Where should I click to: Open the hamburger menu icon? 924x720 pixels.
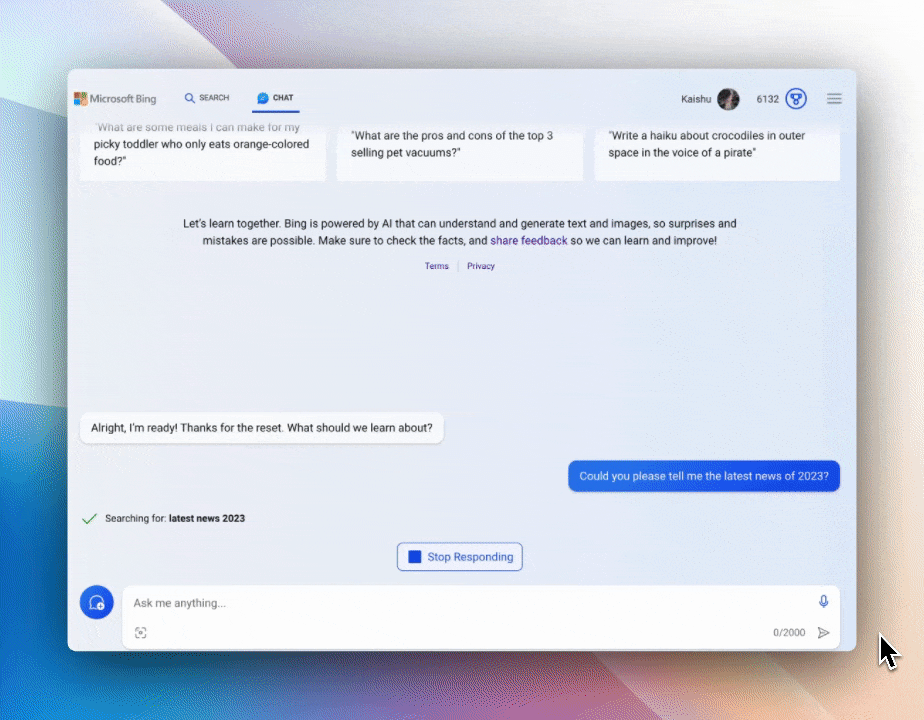tap(834, 99)
